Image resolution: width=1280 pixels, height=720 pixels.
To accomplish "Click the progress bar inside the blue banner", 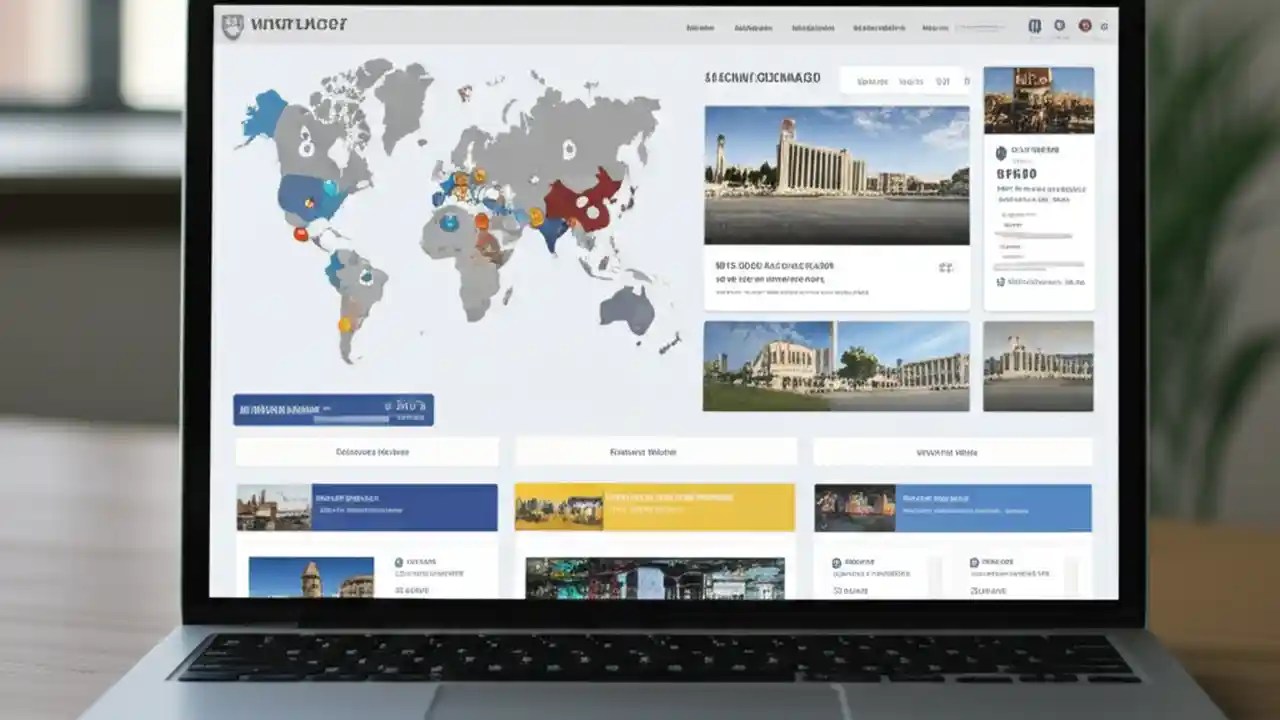I will (351, 418).
